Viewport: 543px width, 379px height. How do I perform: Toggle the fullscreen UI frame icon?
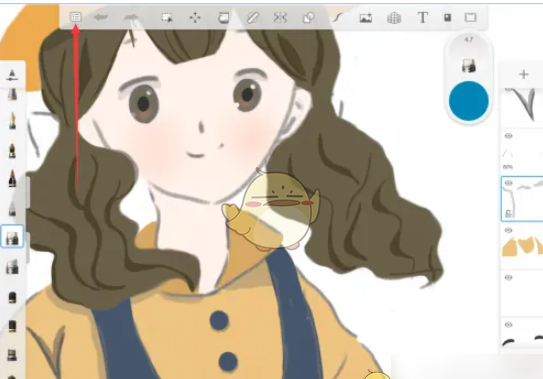click(470, 17)
